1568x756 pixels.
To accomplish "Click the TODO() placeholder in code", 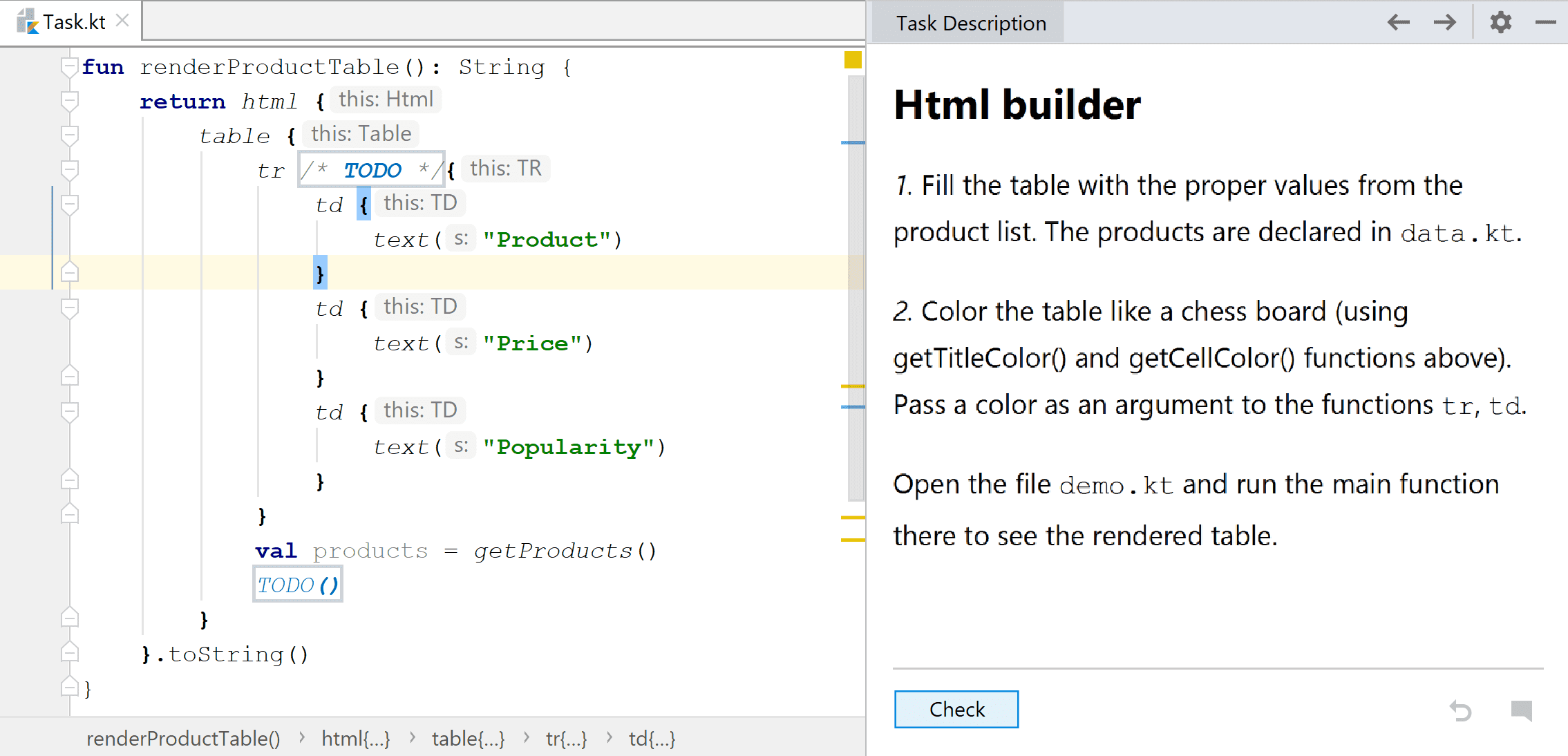I will tap(297, 585).
